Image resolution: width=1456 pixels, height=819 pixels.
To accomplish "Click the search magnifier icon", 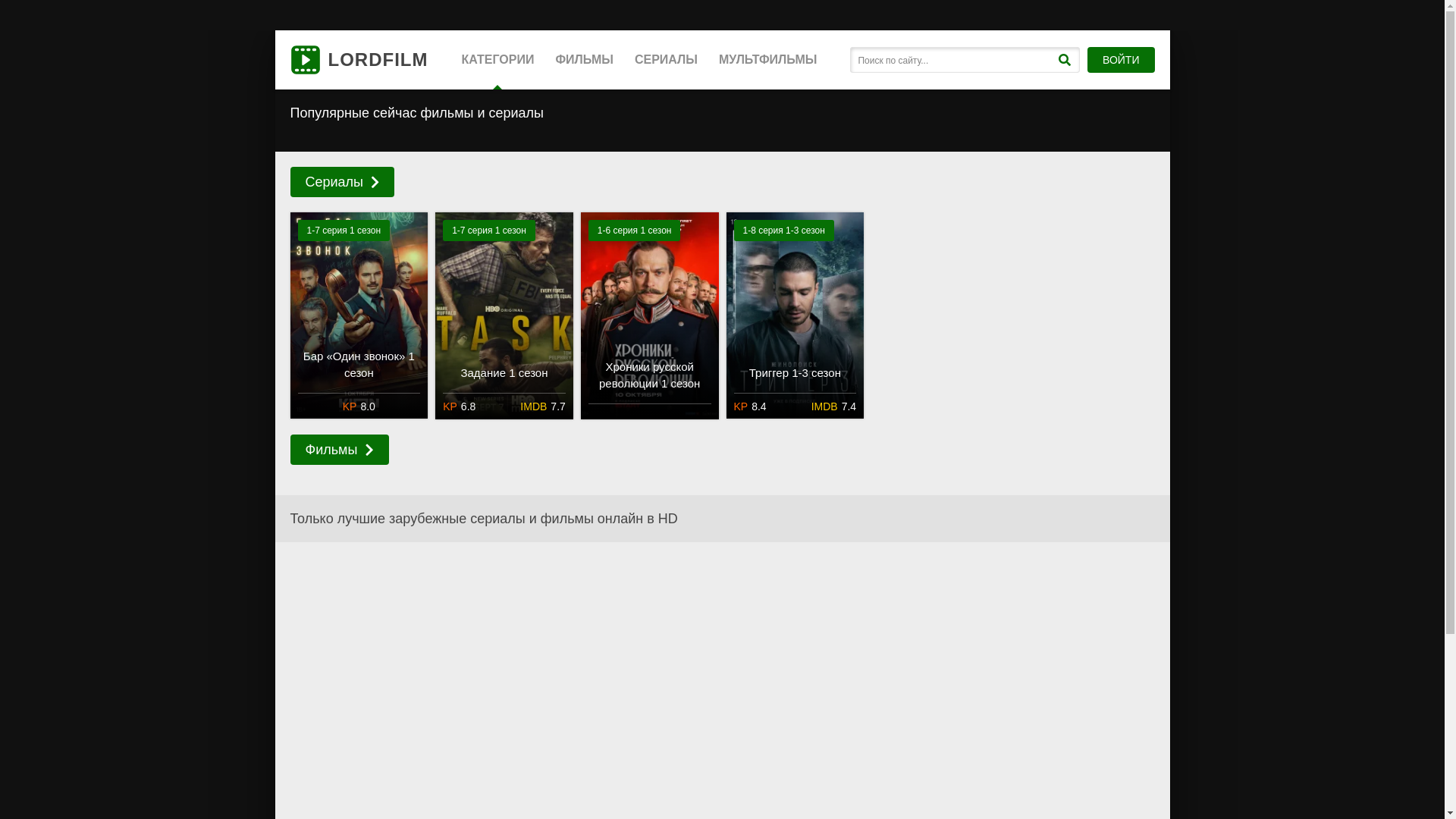I will [x=1064, y=60].
